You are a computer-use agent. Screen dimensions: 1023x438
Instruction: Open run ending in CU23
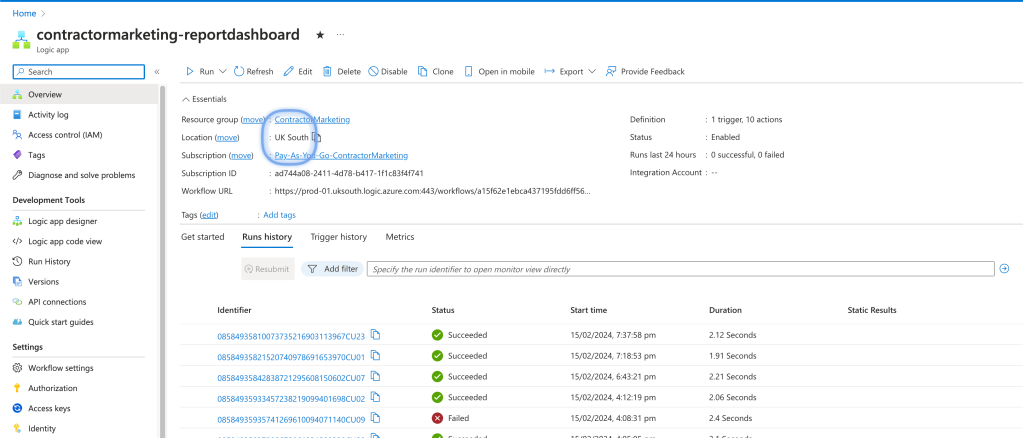tap(291, 336)
